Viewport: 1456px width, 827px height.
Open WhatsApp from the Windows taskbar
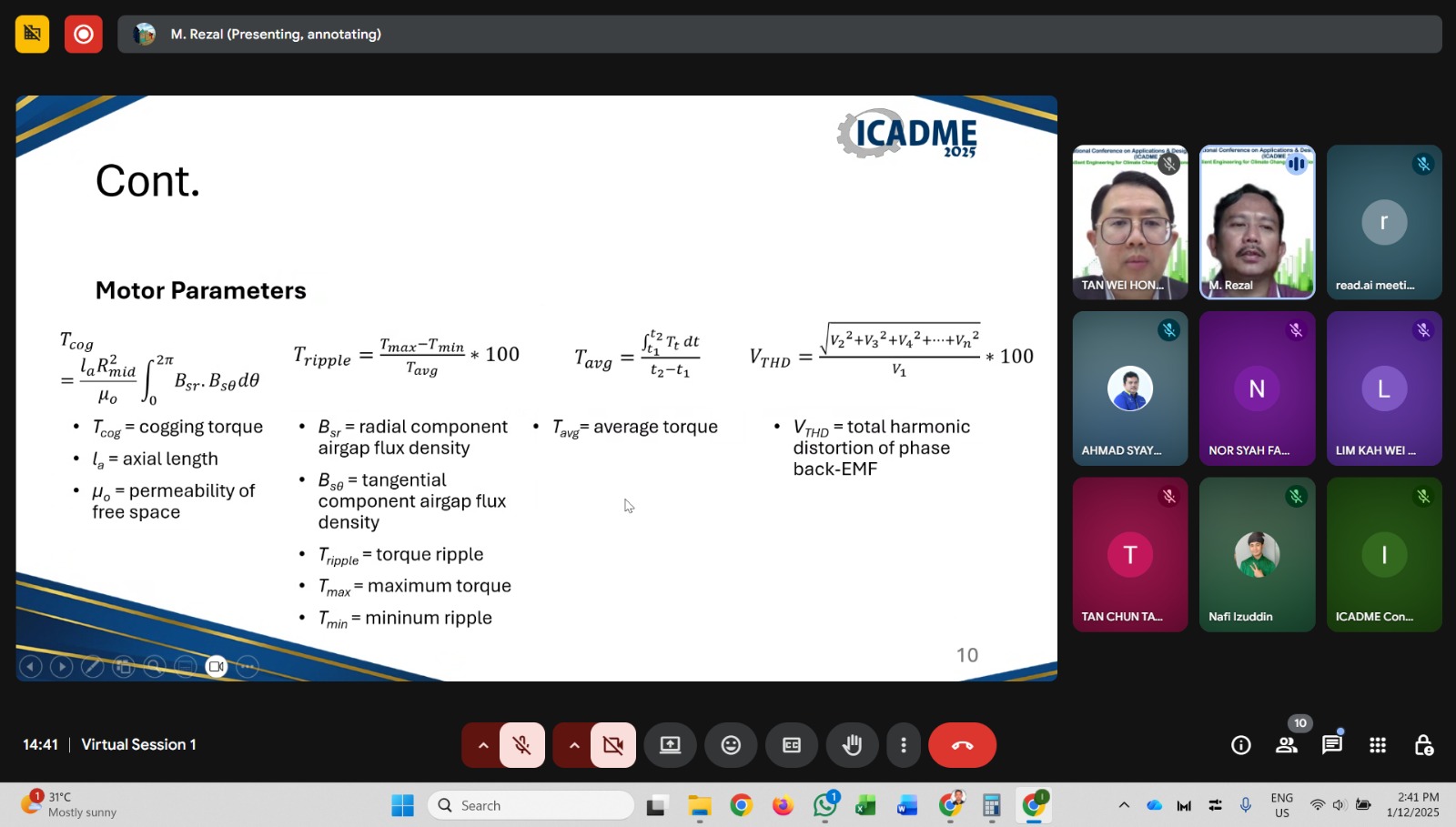825,805
